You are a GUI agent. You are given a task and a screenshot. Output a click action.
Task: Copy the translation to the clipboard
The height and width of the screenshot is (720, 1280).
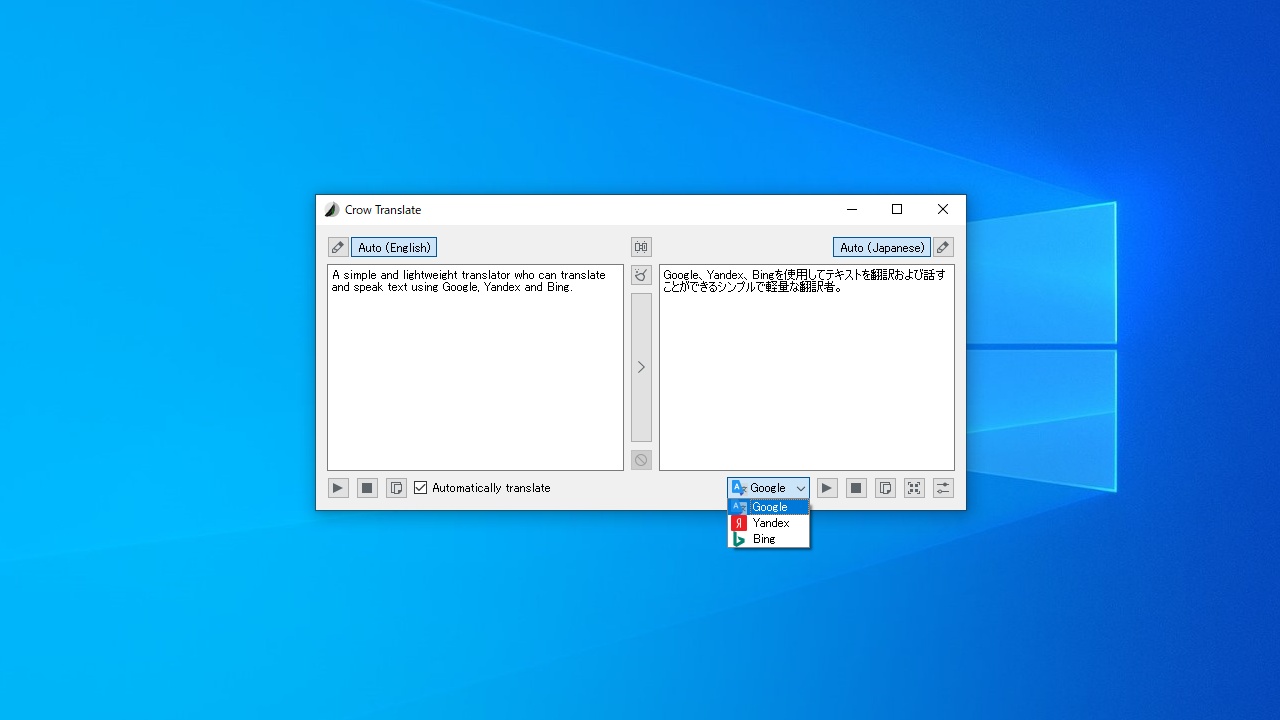pos(885,488)
